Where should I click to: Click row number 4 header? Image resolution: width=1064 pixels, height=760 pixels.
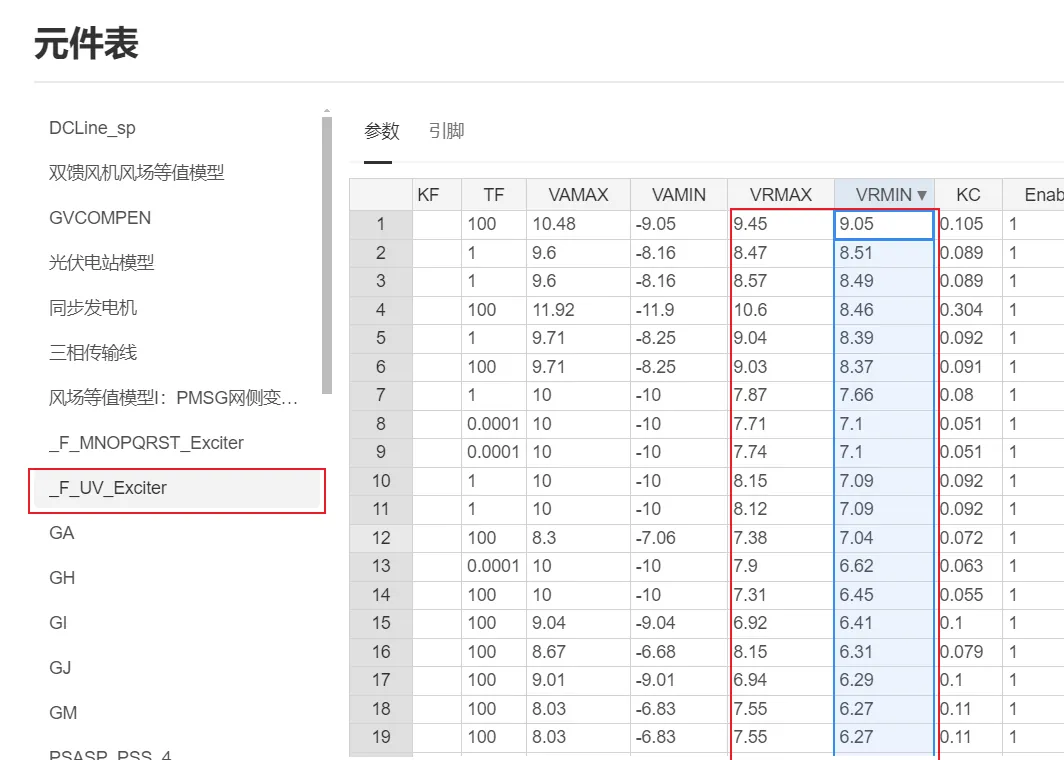(x=380, y=310)
